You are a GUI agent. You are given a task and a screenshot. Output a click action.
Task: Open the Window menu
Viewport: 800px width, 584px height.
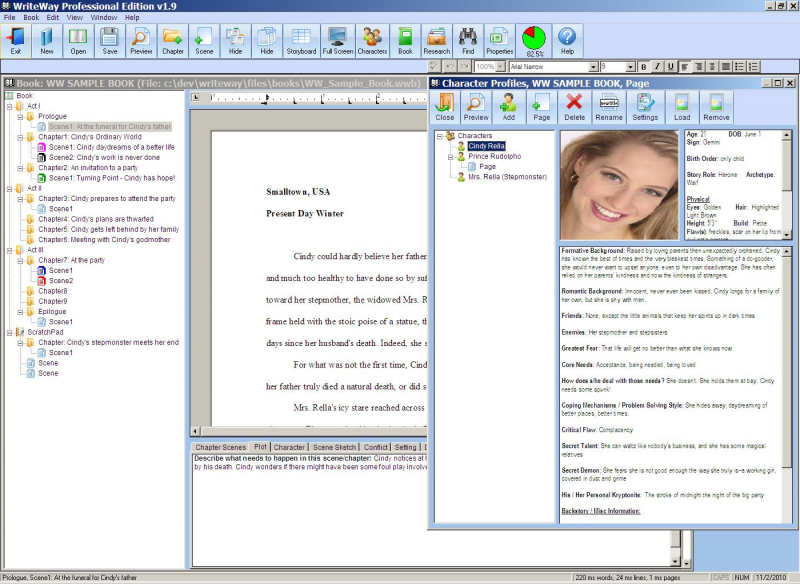pyautogui.click(x=104, y=17)
